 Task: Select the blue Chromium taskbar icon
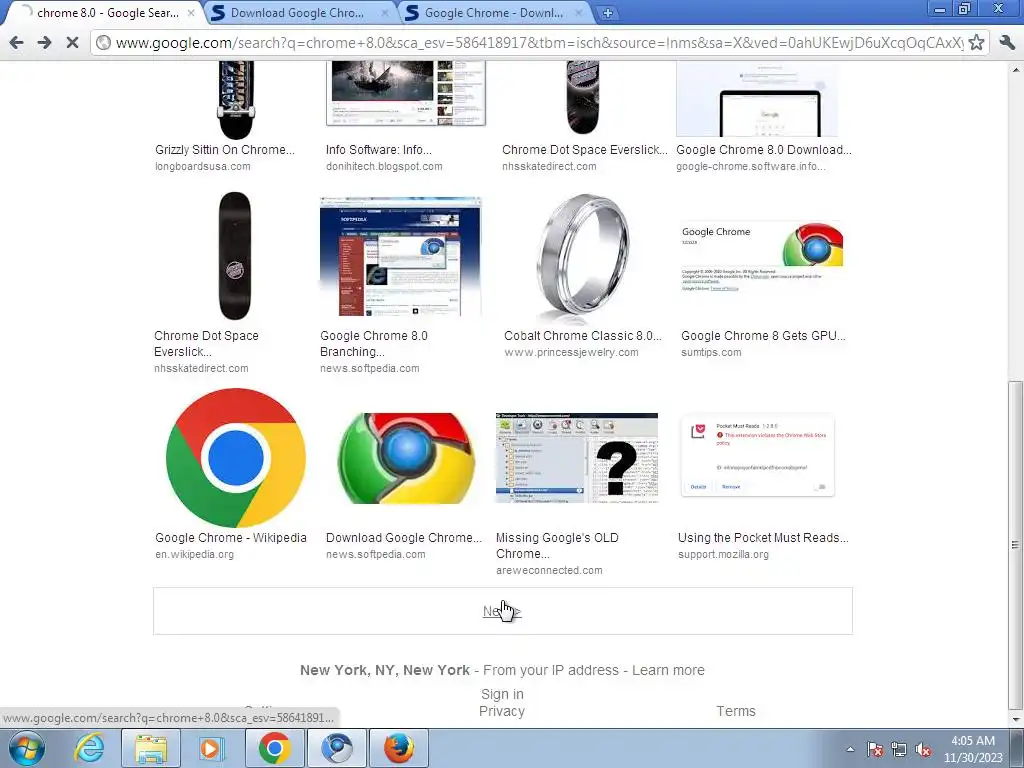(x=336, y=748)
